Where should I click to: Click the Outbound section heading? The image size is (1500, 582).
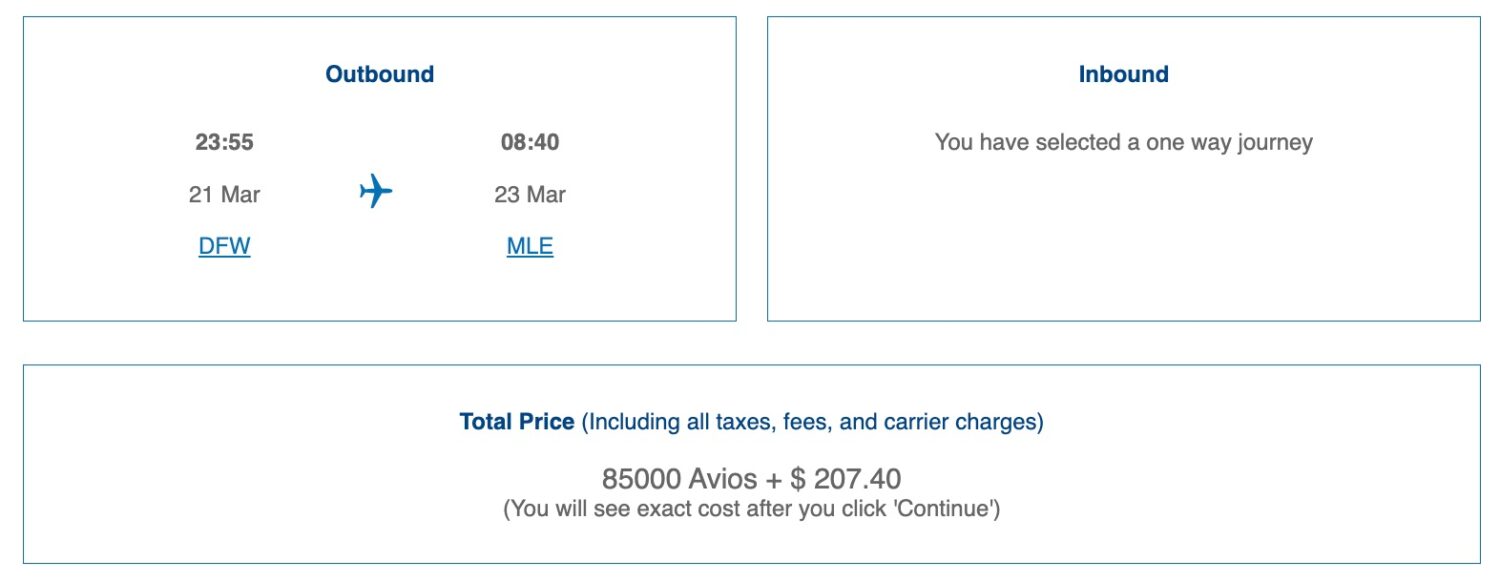(x=379, y=73)
